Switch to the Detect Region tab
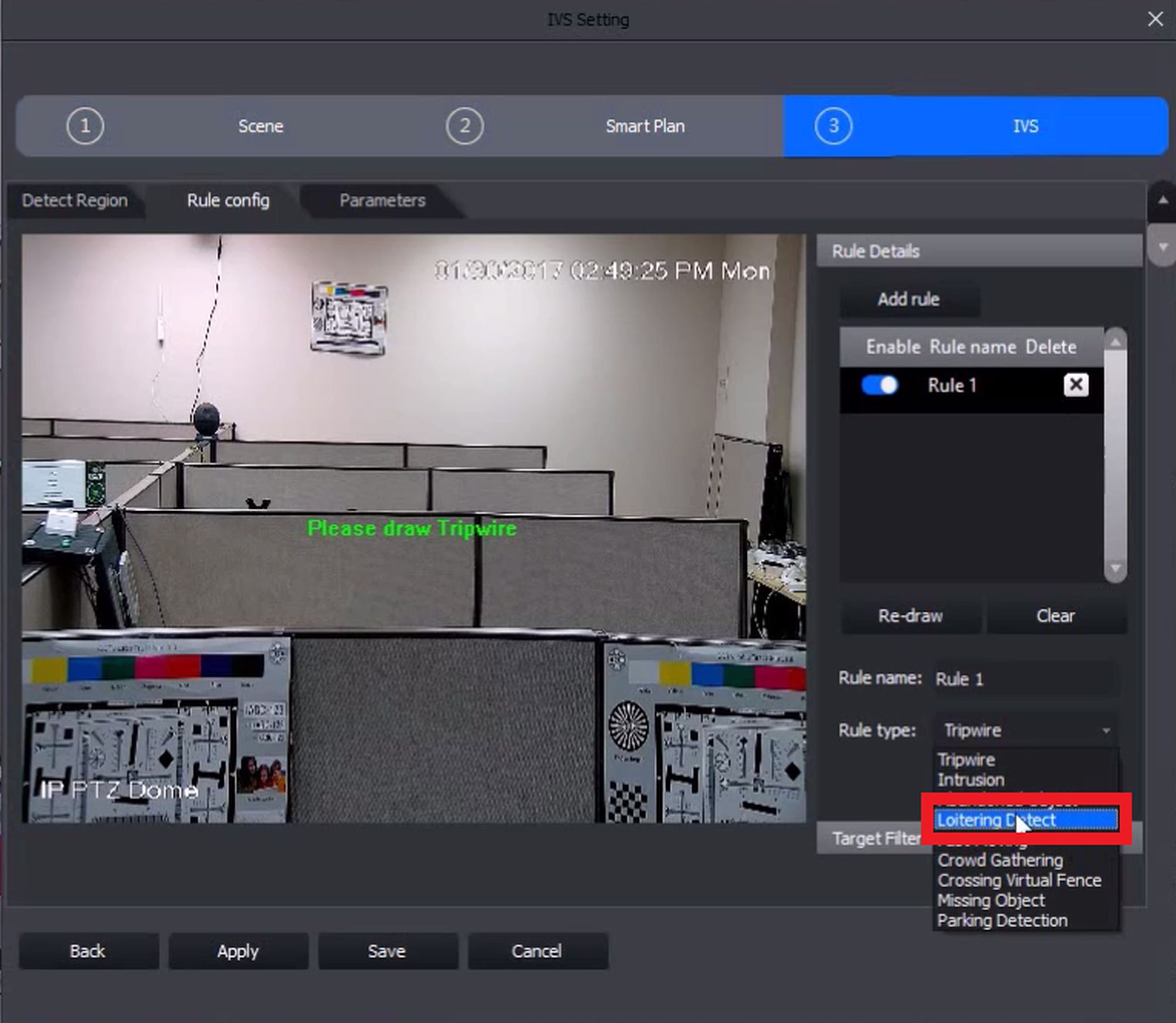Screen dimensions: 1176x1023 pos(75,201)
